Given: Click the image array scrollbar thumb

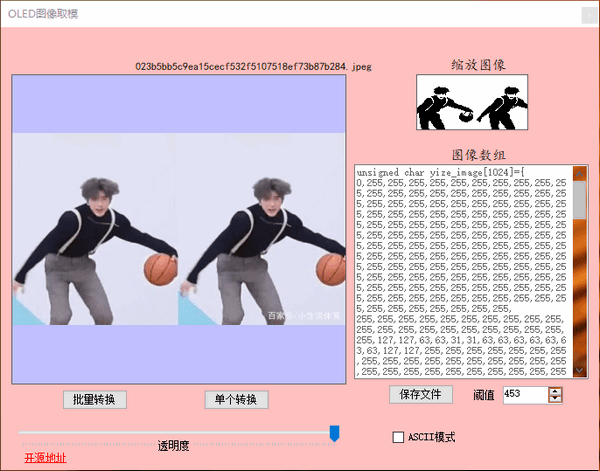Looking at the screenshot, I should (x=580, y=200).
